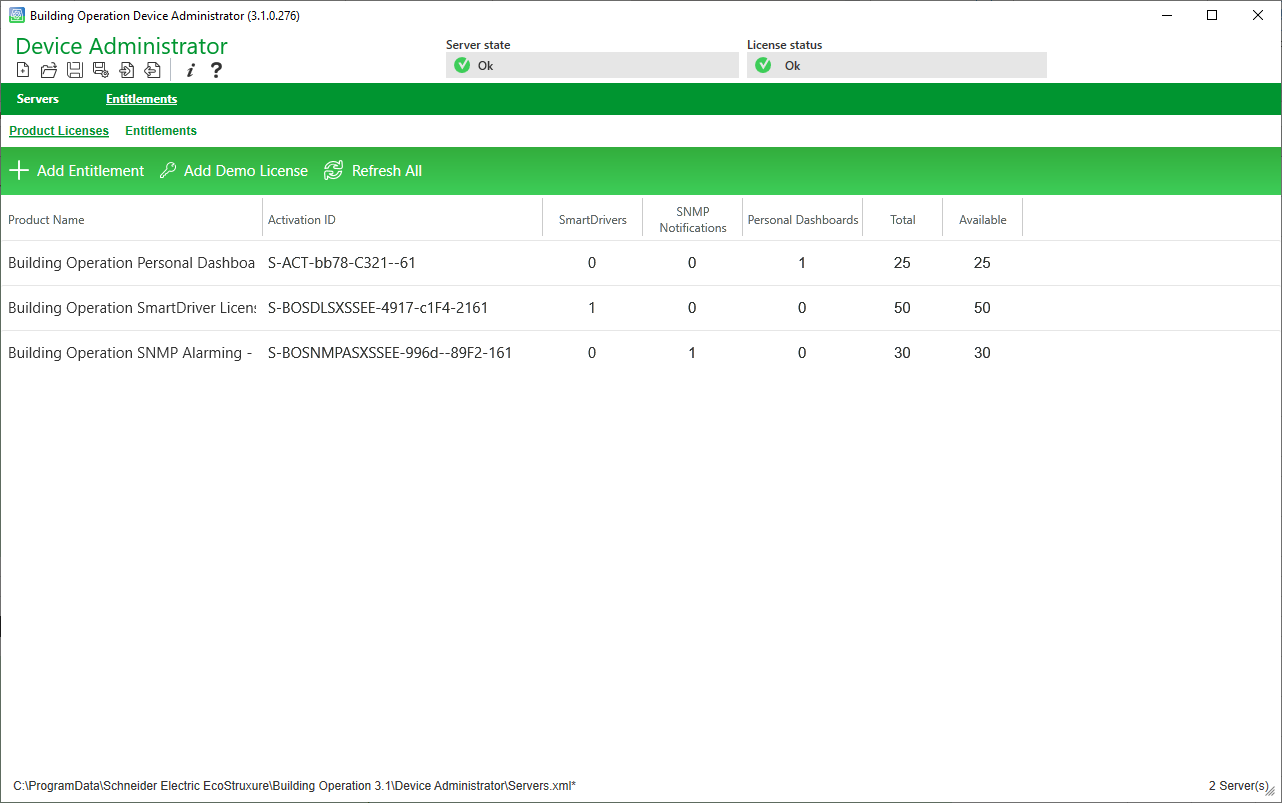This screenshot has height=803, width=1282.
Task: Open the Entitlements sub-tab below green bar
Action: (161, 131)
